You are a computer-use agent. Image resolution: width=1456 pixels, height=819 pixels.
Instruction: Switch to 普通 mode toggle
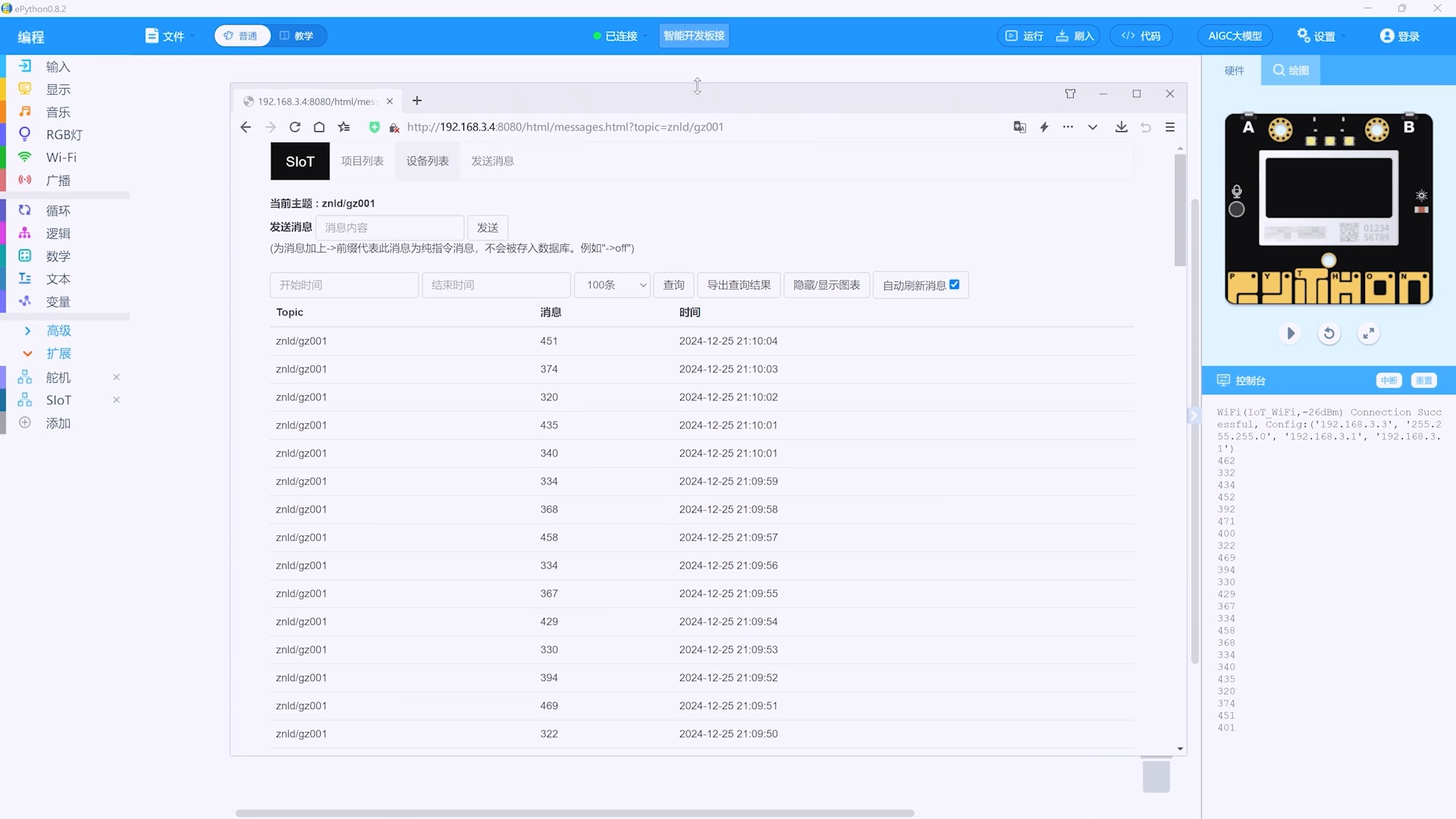242,36
